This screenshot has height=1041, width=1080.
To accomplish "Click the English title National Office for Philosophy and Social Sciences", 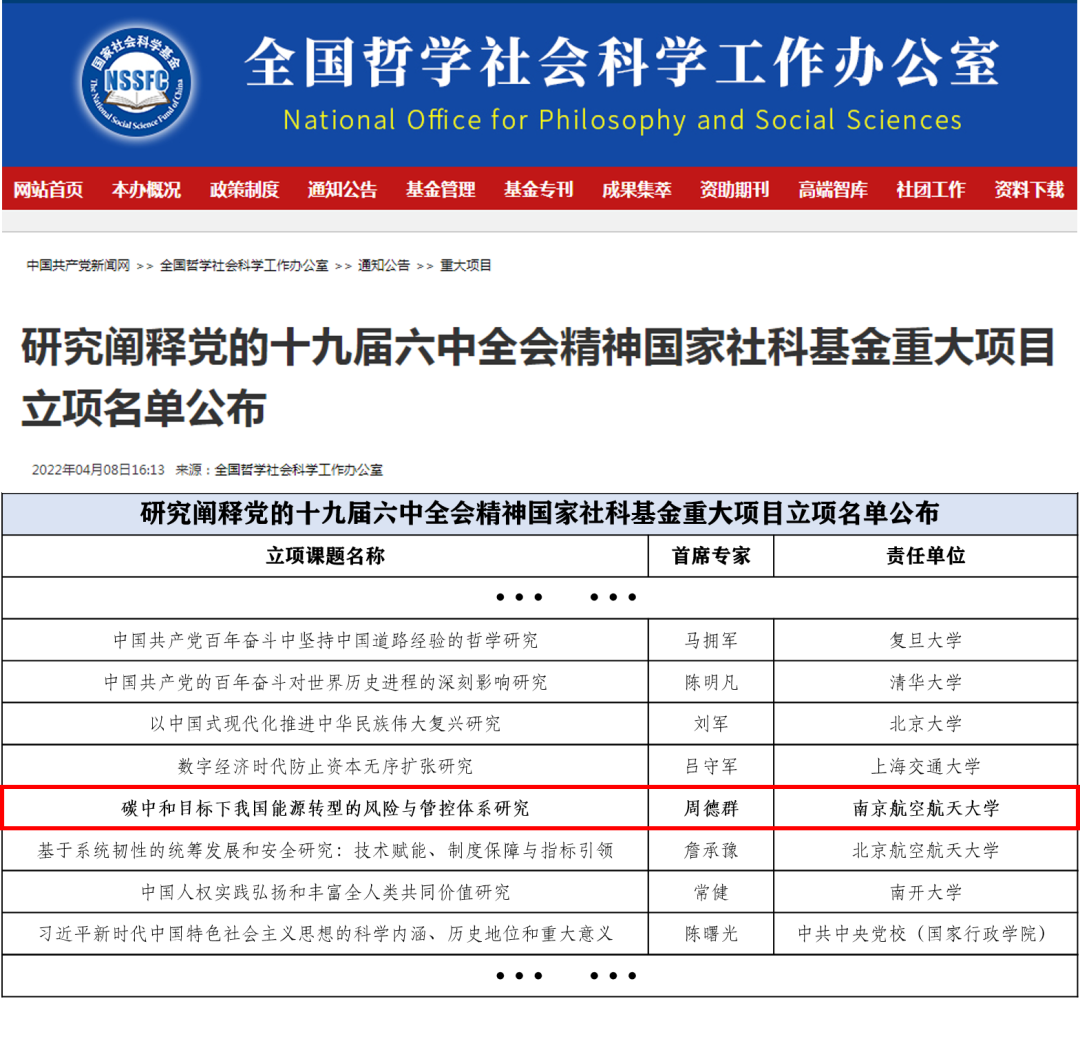I will pos(623,120).
